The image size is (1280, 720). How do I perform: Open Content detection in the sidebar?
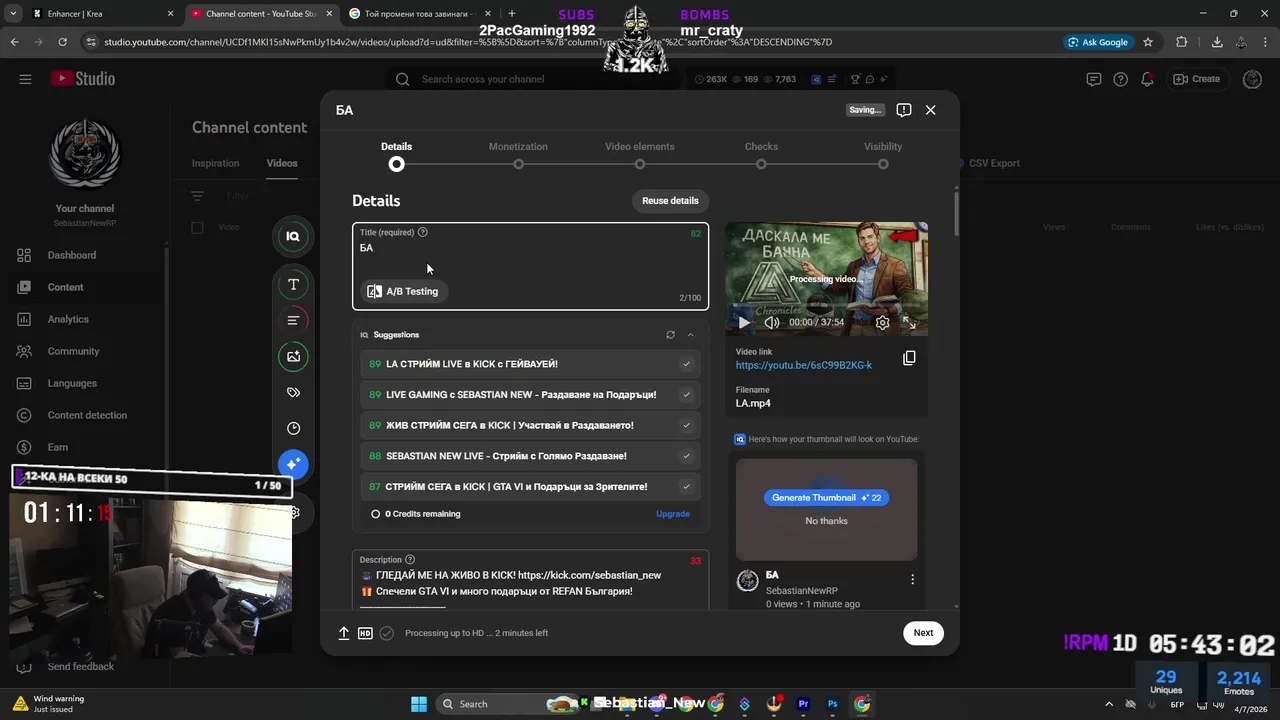[x=83, y=415]
